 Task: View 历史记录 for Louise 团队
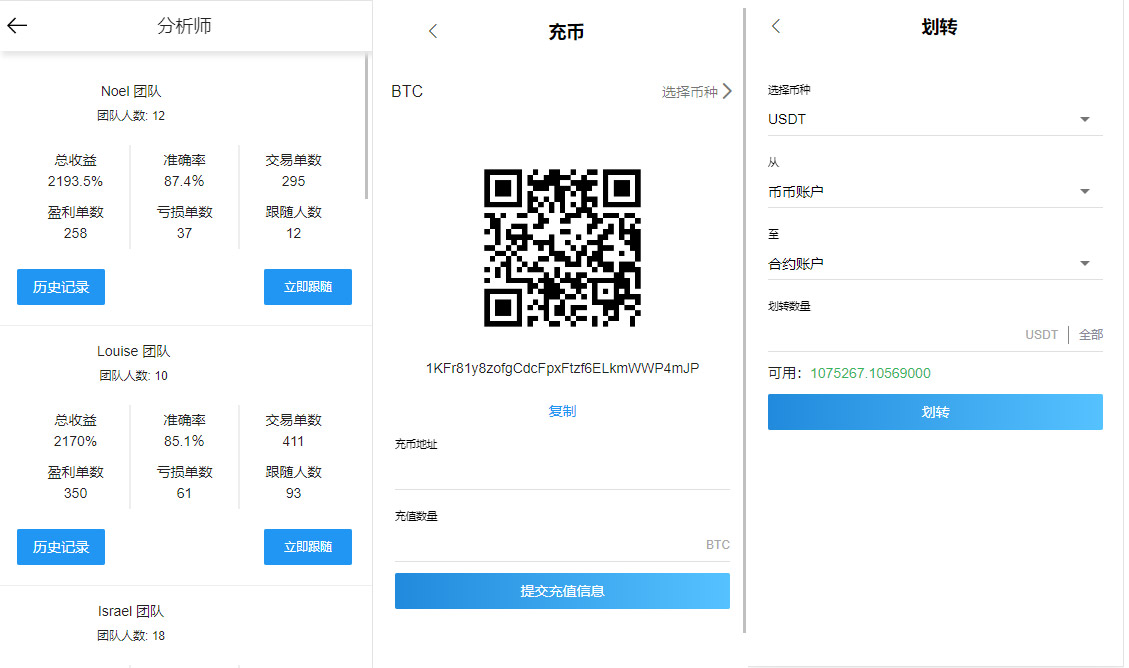[61, 547]
